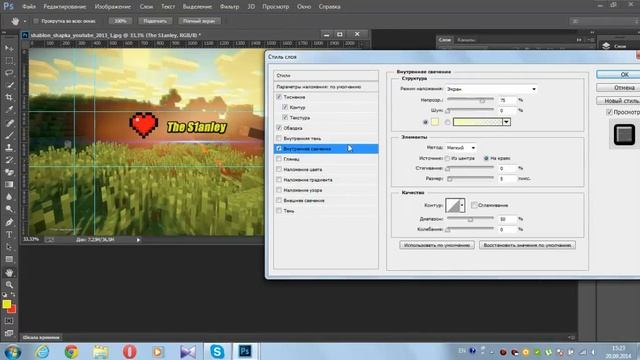Open Google Chrome from taskbar
The width and height of the screenshot is (640, 360).
71,351
